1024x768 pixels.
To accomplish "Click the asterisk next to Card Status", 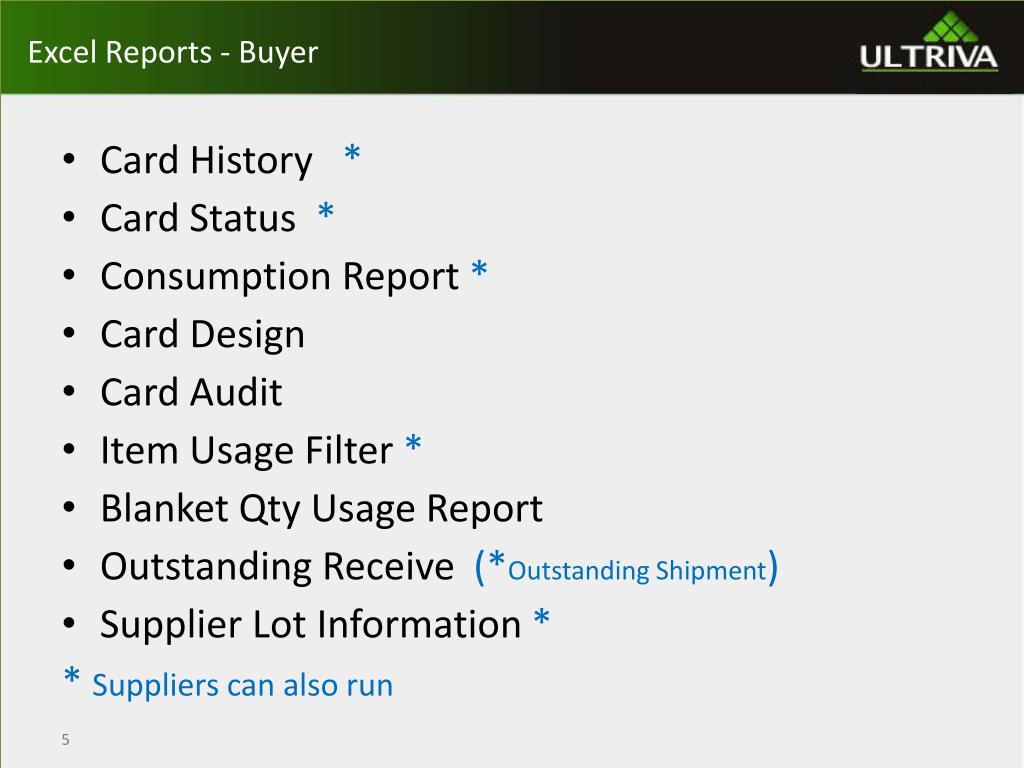I will coord(325,211).
